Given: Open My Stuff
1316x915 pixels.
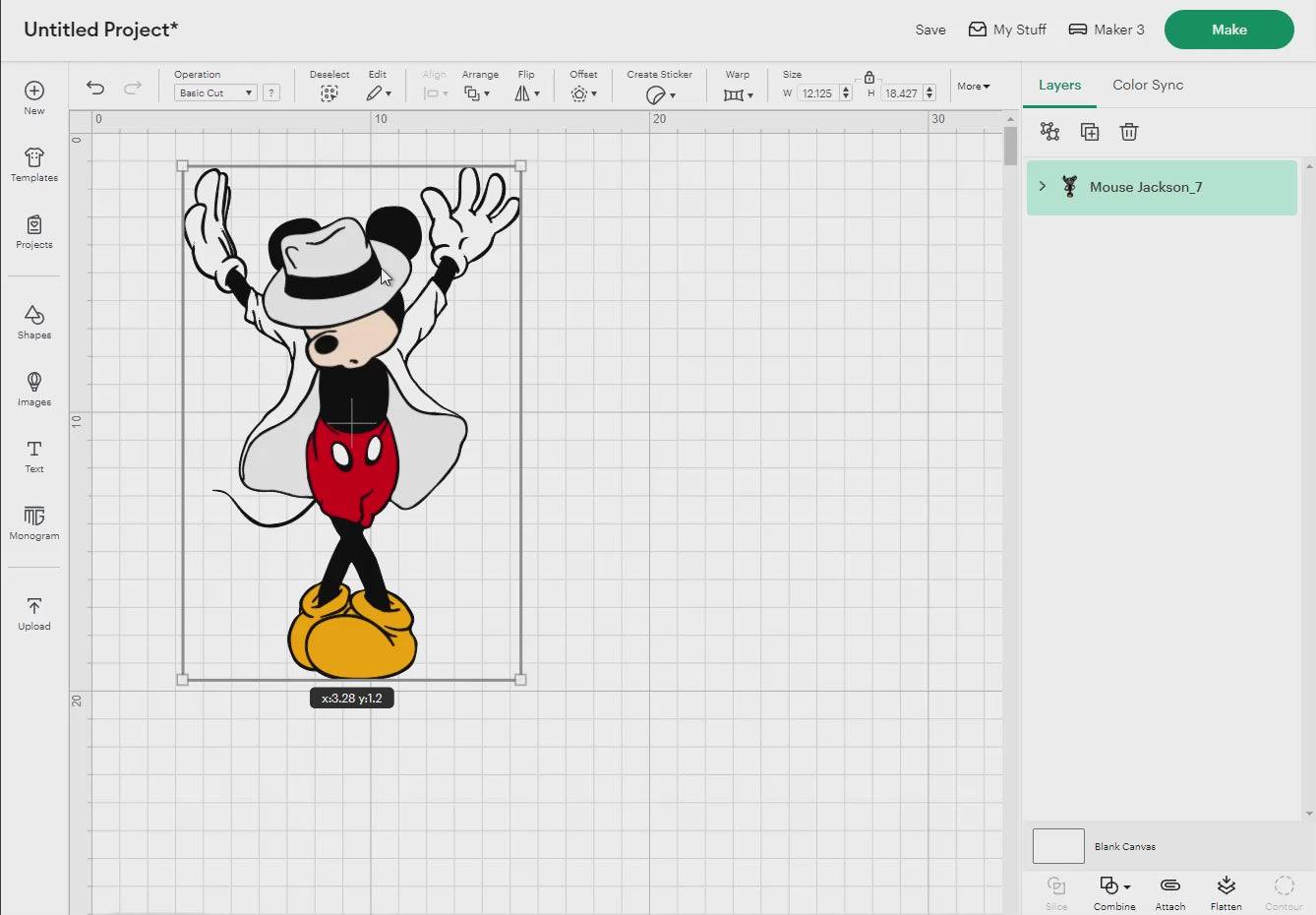Looking at the screenshot, I should [1007, 30].
